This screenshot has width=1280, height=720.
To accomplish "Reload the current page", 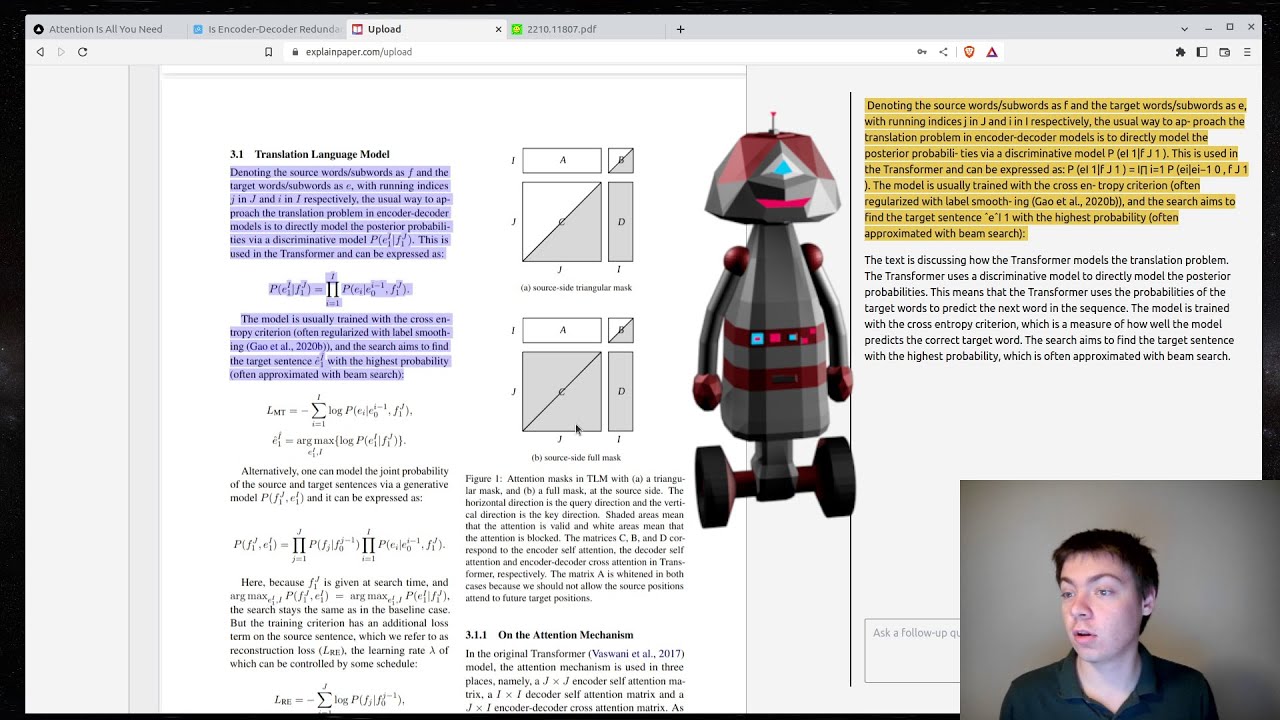I will tap(83, 52).
